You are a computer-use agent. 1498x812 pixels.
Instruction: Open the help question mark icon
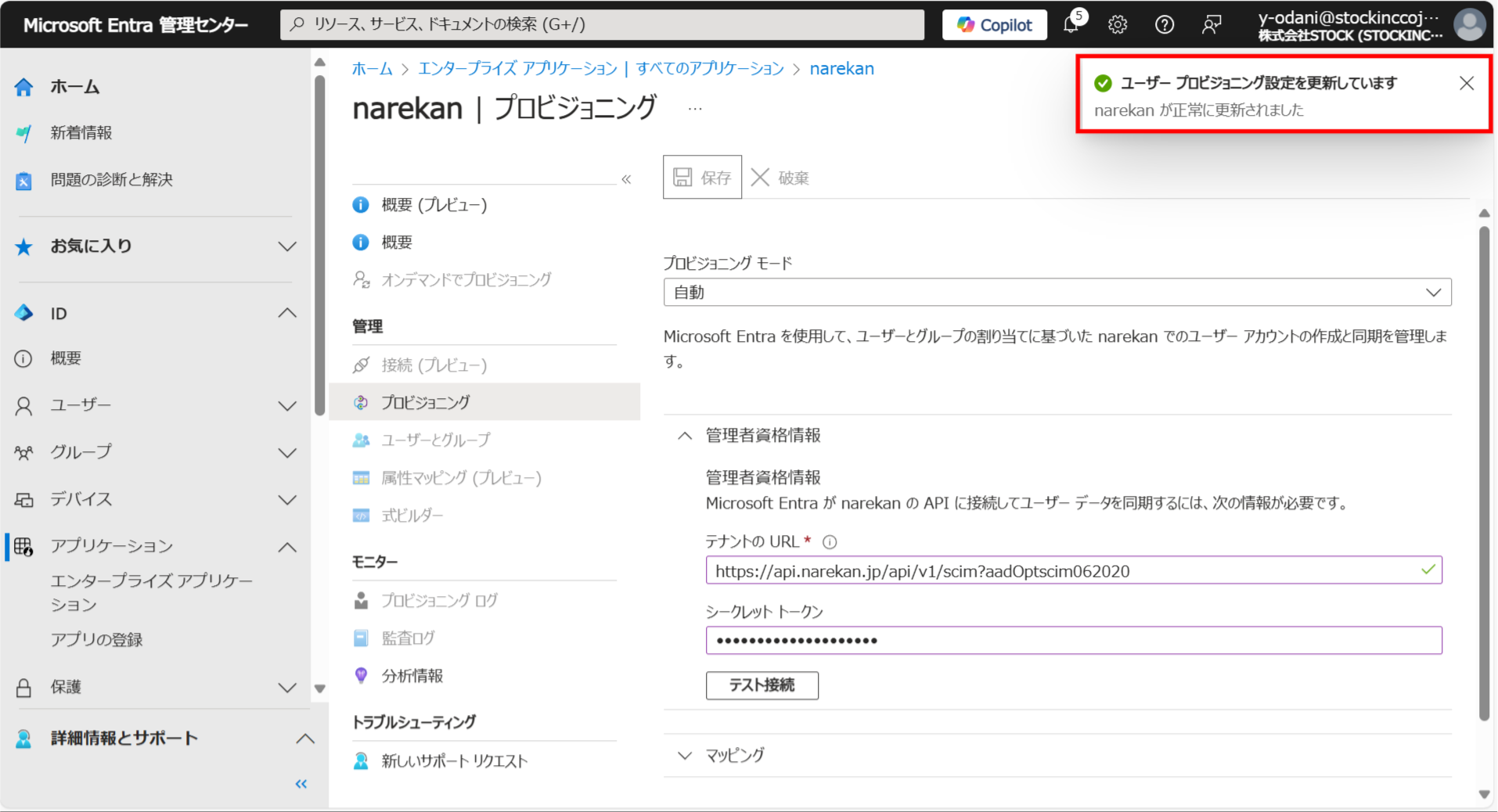pyautogui.click(x=1165, y=24)
